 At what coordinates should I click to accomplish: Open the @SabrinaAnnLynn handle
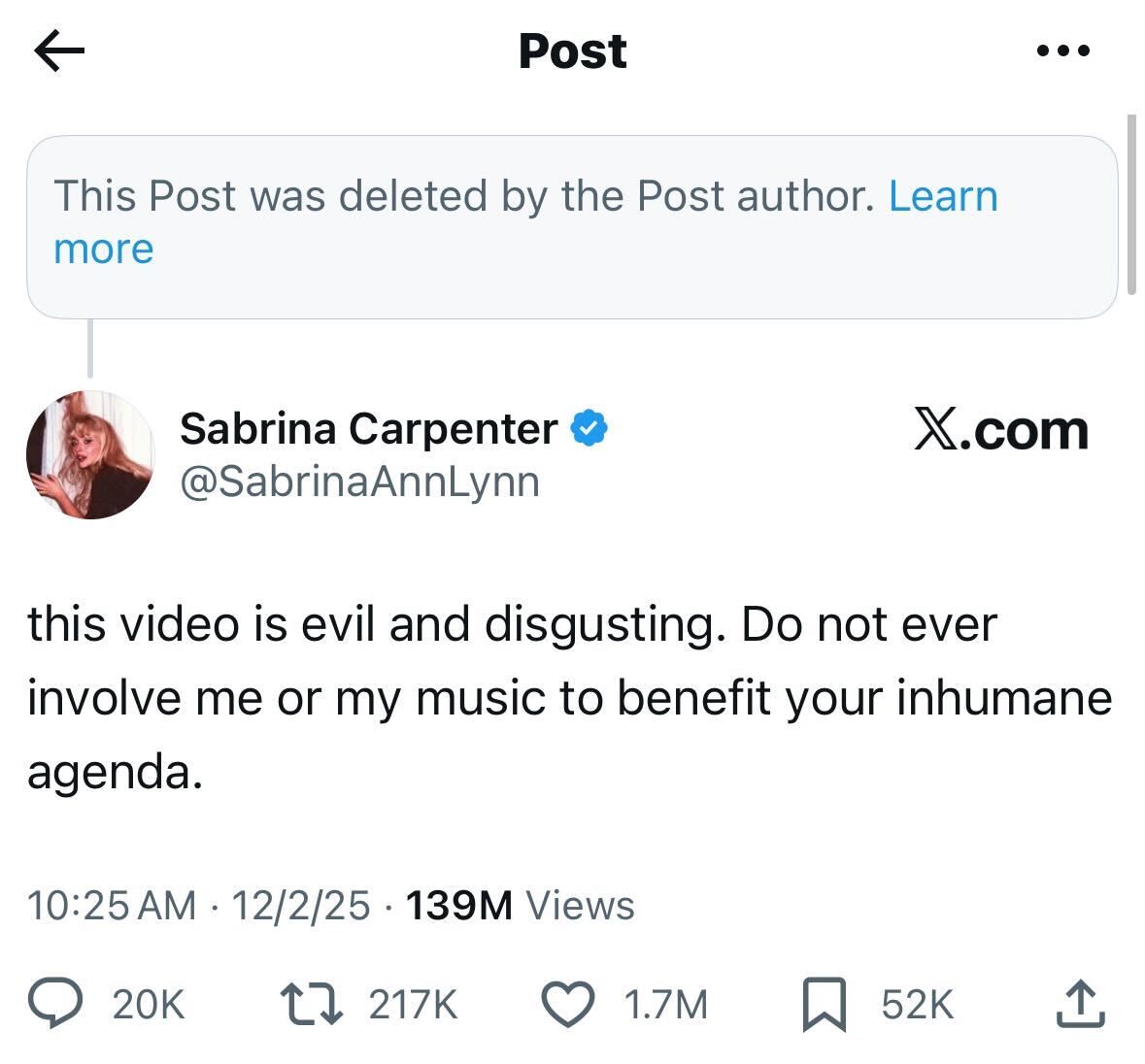(x=359, y=482)
